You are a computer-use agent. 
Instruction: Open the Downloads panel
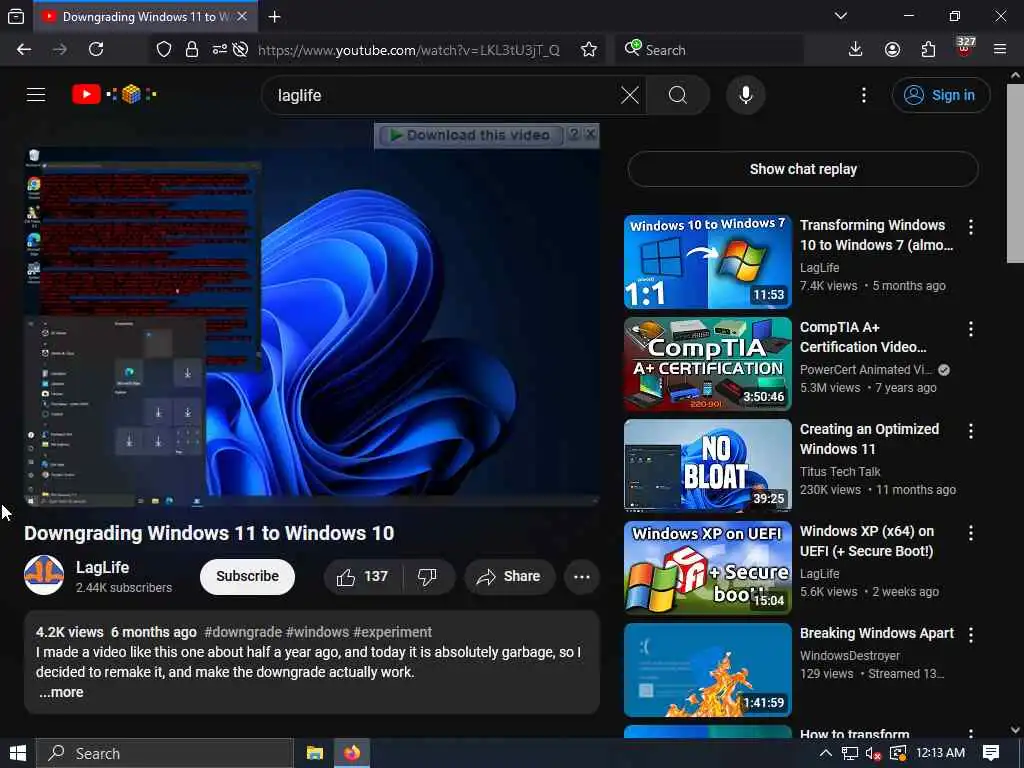(x=856, y=50)
